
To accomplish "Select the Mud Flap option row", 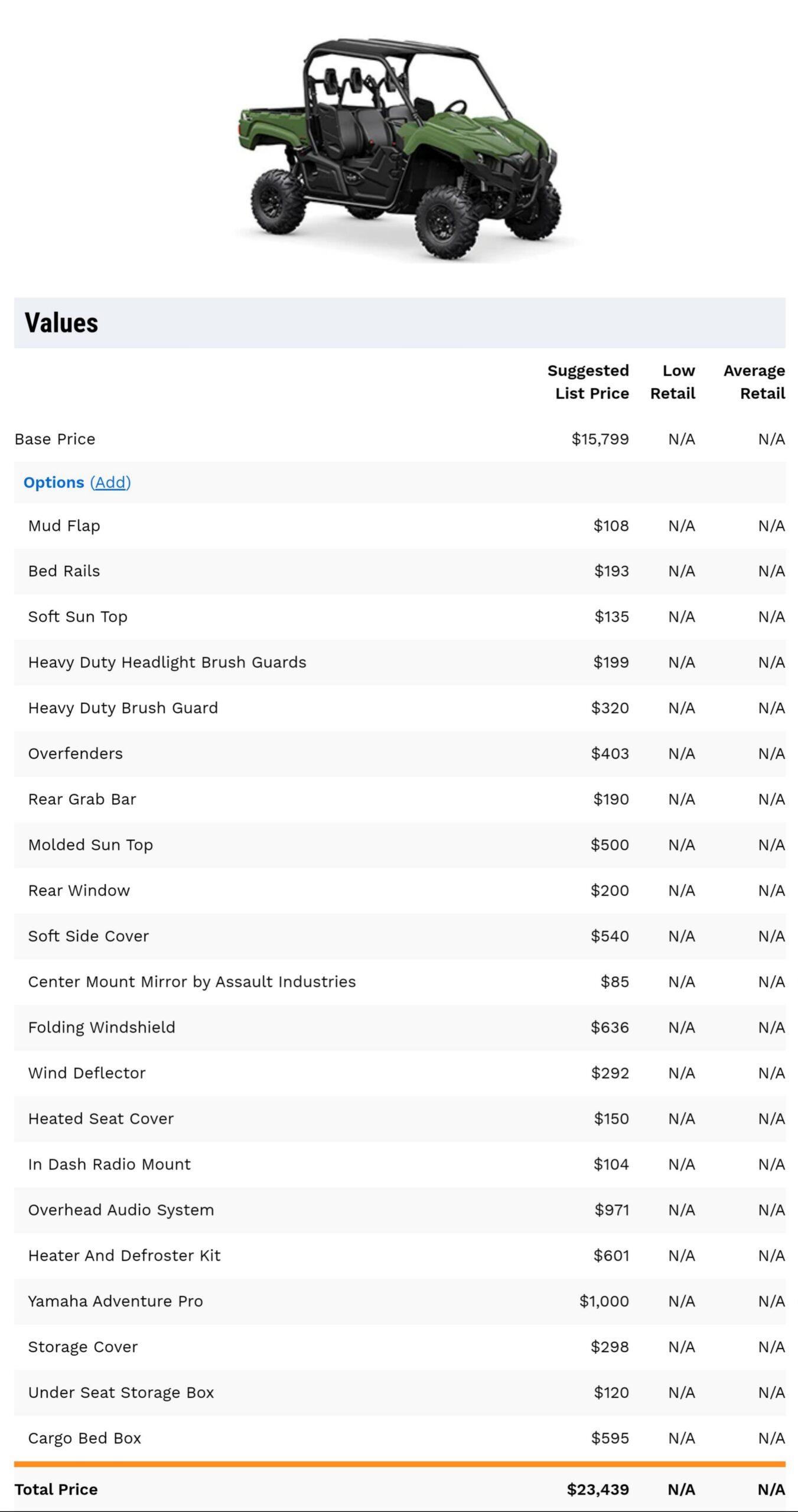I will tap(64, 526).
